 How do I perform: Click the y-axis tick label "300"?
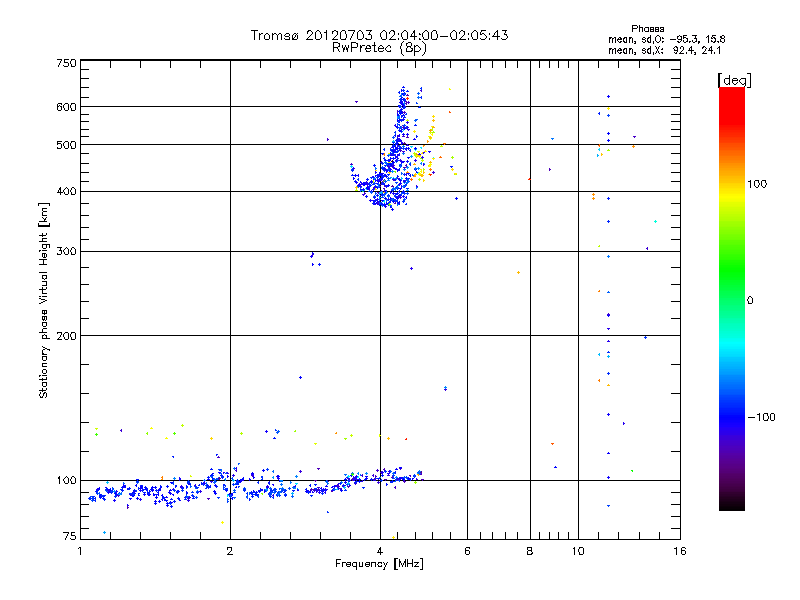[x=67, y=252]
